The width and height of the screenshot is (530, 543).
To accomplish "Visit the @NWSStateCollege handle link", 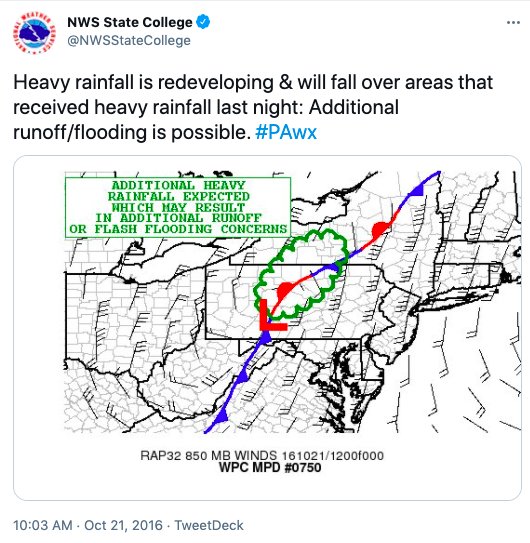I will 129,41.
